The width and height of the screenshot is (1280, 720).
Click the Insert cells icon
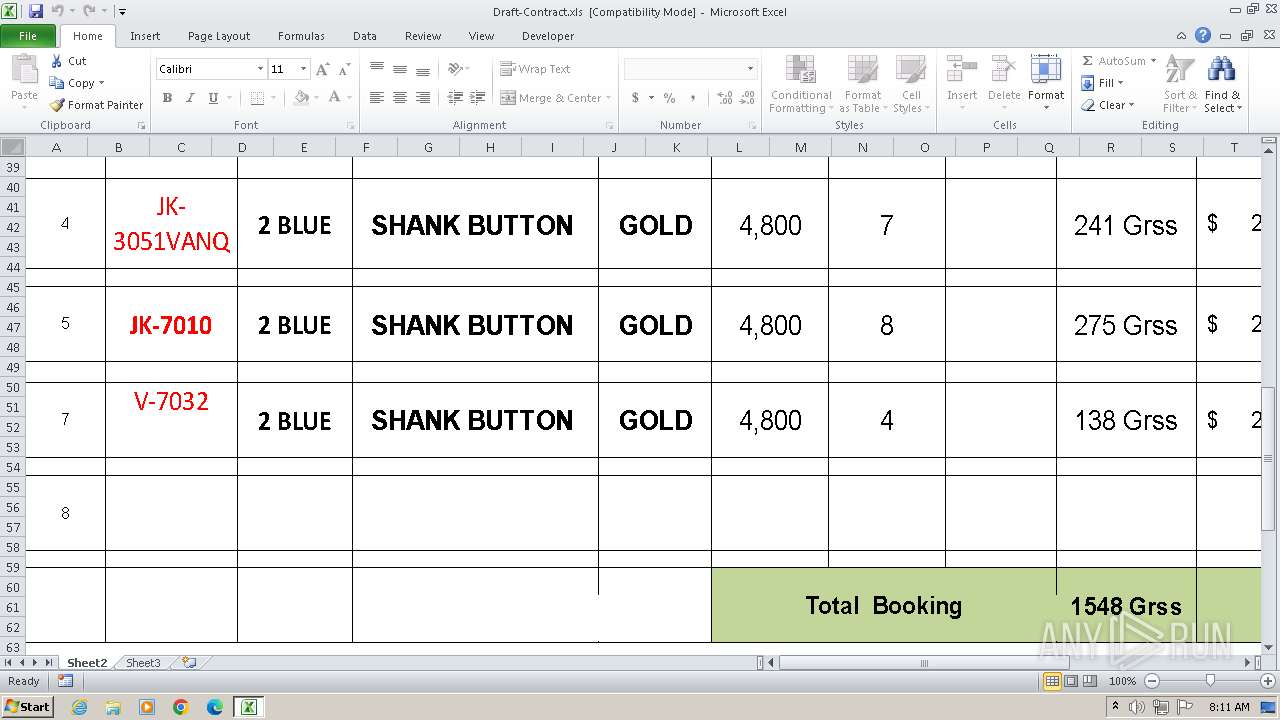962,70
